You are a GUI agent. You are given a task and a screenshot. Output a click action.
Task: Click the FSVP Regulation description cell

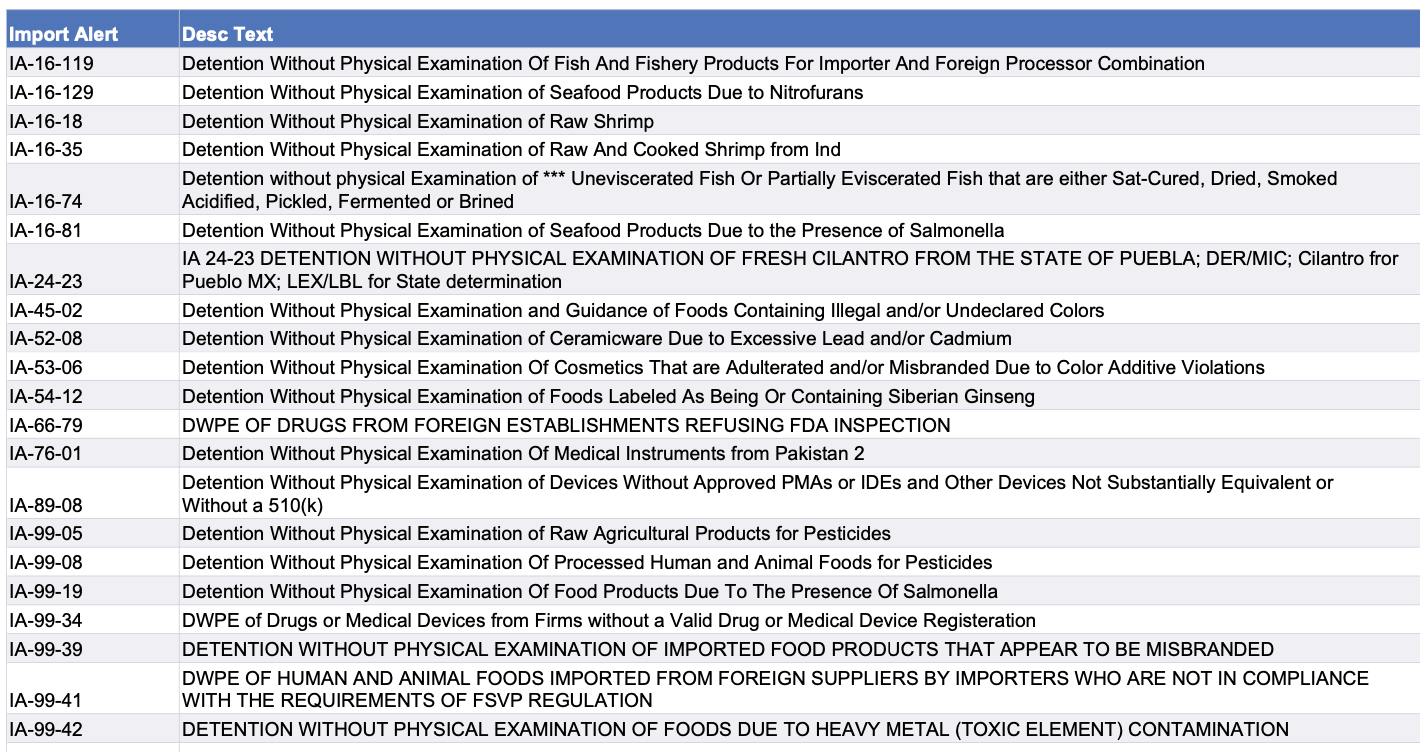pyautogui.click(x=775, y=689)
